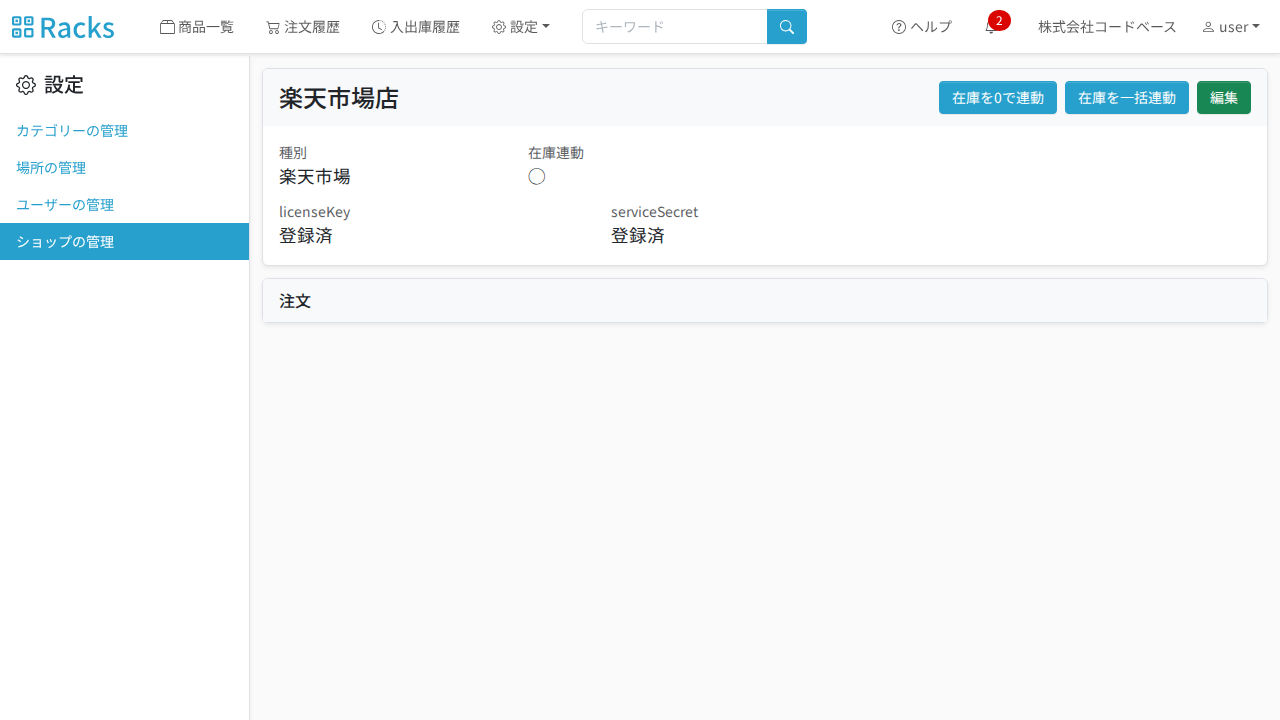Click the green 編集 button
This screenshot has height=720, width=1280.
click(x=1224, y=98)
